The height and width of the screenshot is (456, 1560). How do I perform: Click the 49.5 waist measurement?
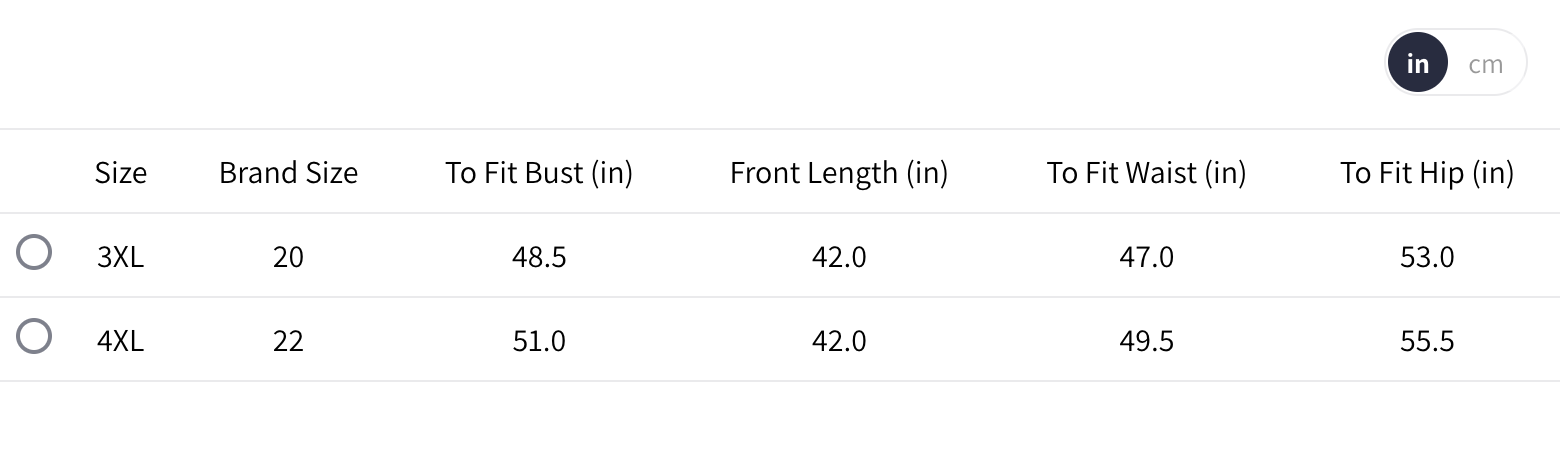point(1146,341)
